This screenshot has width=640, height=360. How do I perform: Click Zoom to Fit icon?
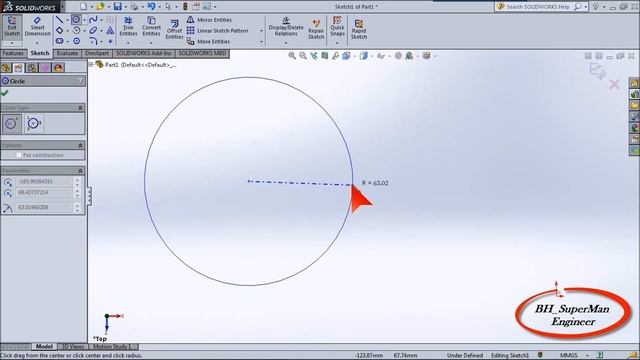[292, 56]
